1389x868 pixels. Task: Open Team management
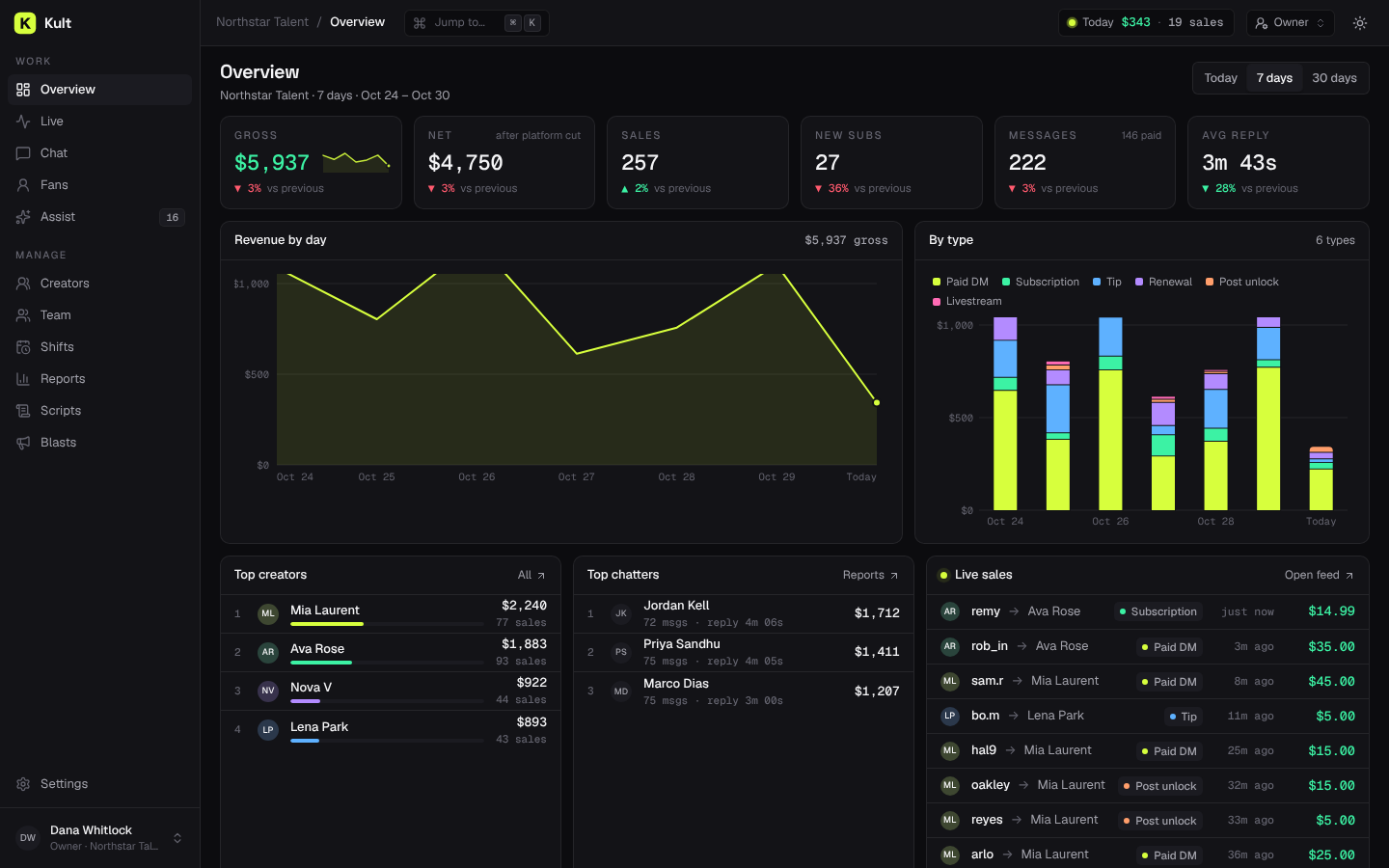click(100, 315)
